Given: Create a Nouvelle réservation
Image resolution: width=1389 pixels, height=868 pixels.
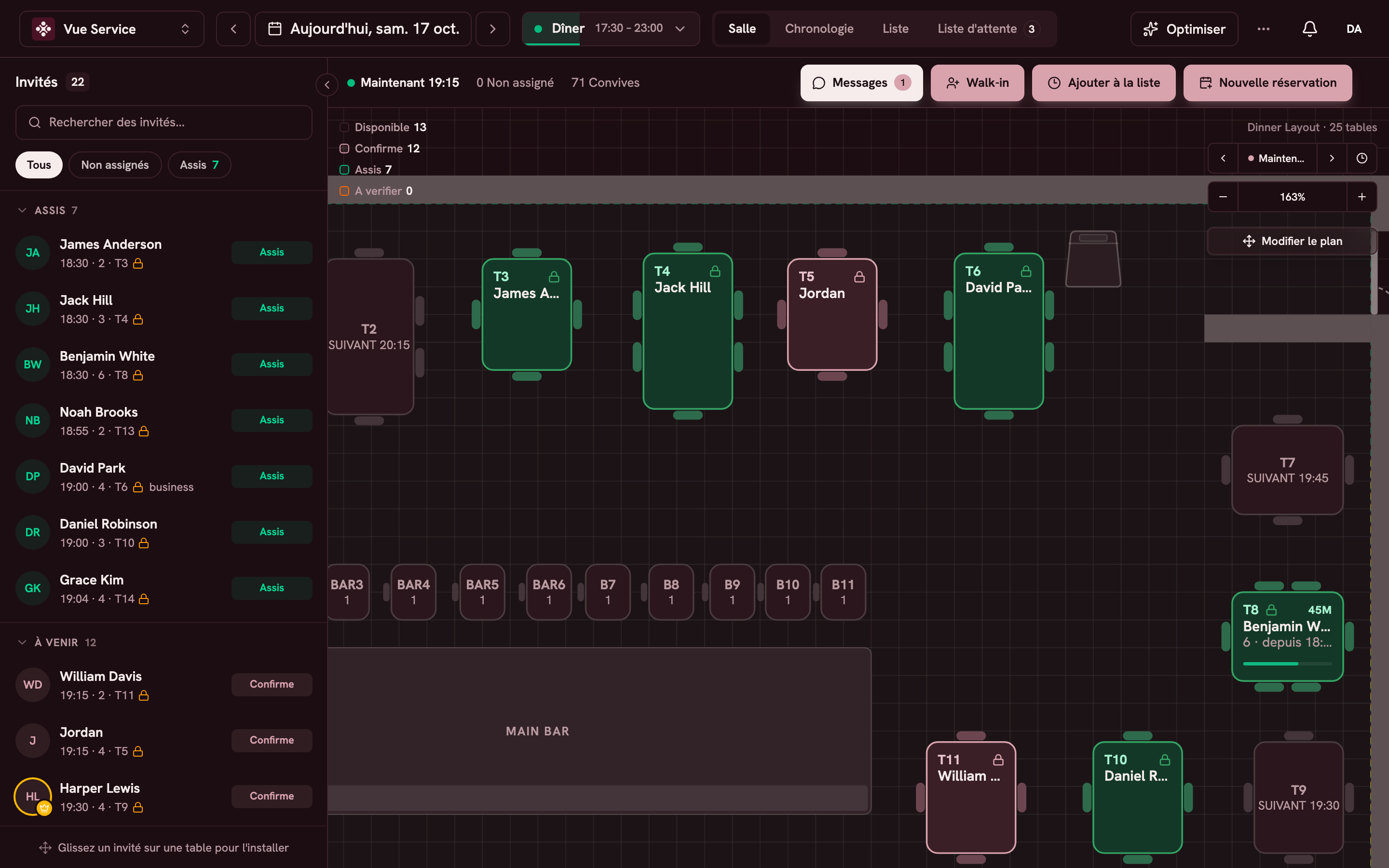Looking at the screenshot, I should 1267,82.
